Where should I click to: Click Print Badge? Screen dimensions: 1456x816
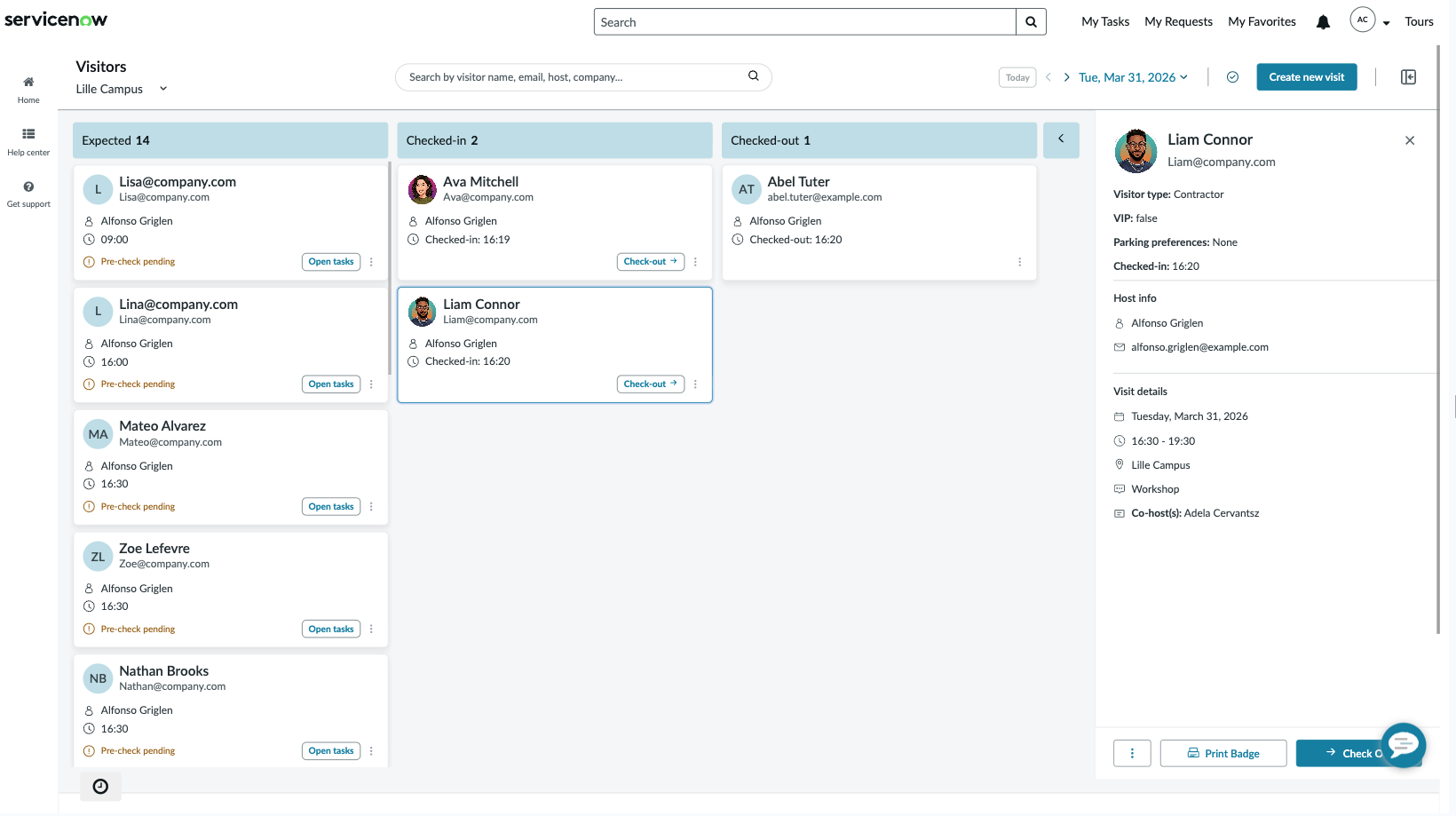1223,753
